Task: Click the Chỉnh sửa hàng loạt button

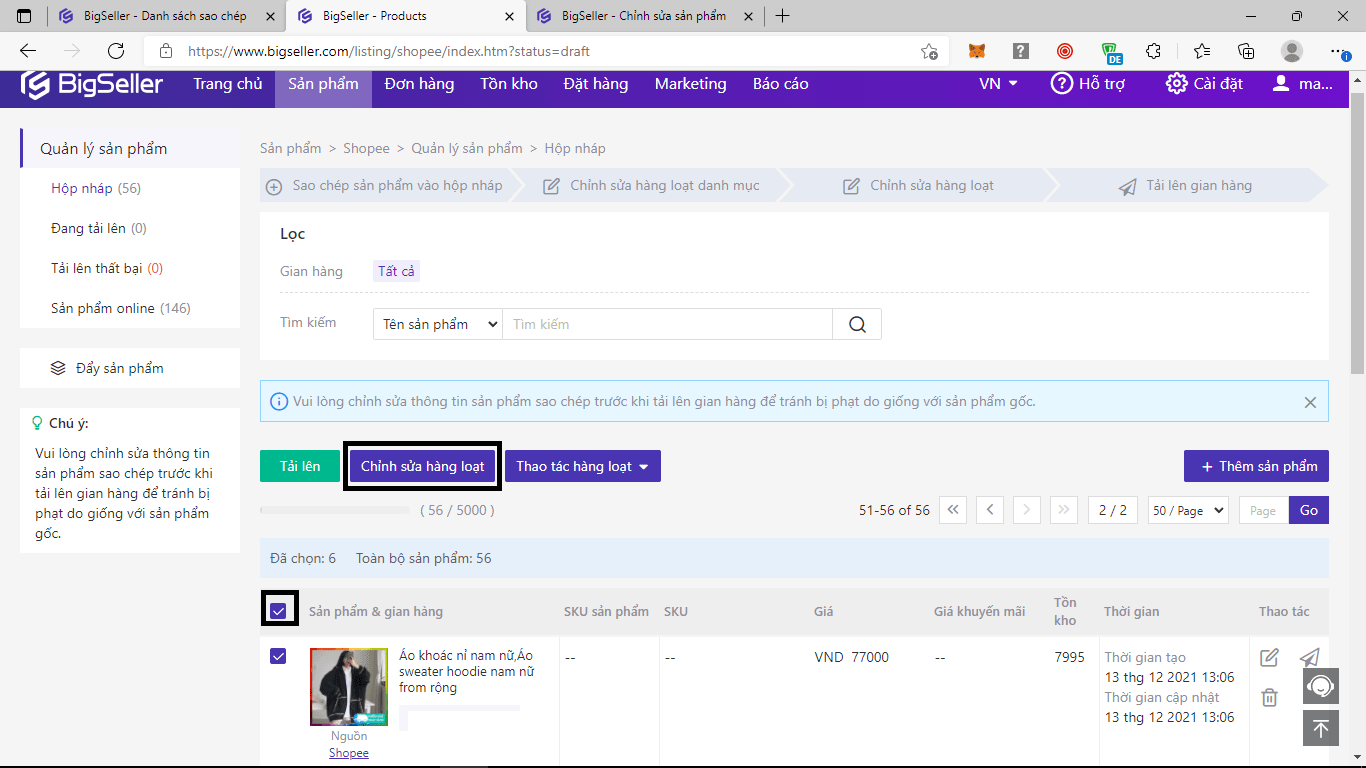Action: coord(422,465)
